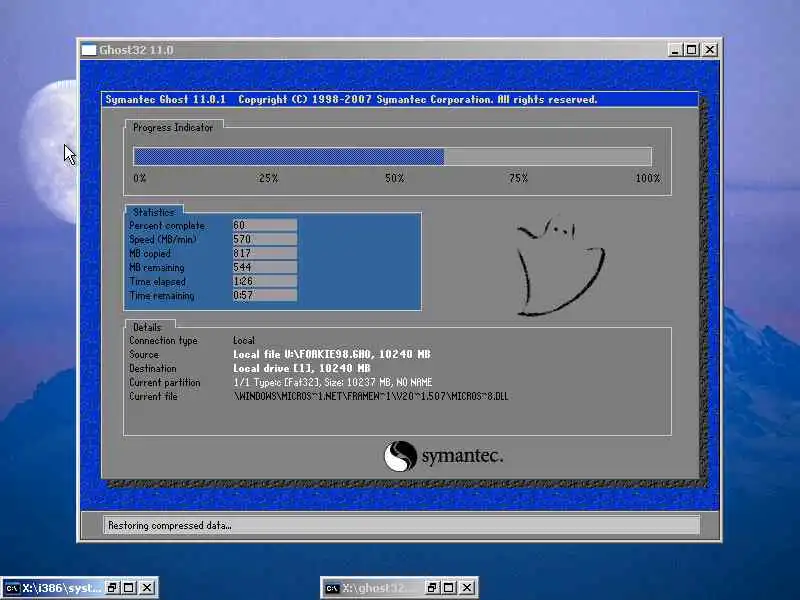Click the Progress Indicator group label
Viewport: 800px width, 600px height.
(173, 128)
